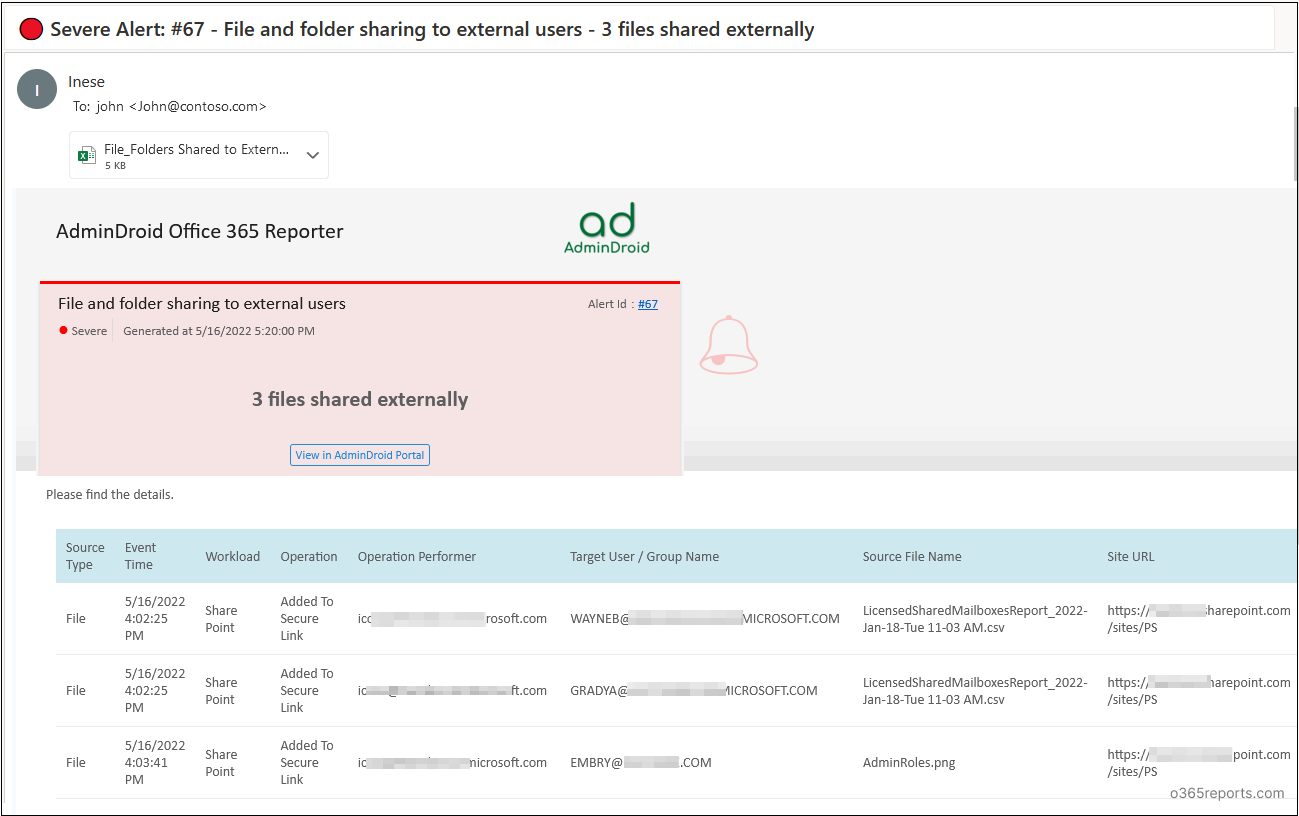Viewport: 1299px width, 816px height.
Task: Click the sharepoint.com/sites/PS site URL
Action: coord(1197,617)
